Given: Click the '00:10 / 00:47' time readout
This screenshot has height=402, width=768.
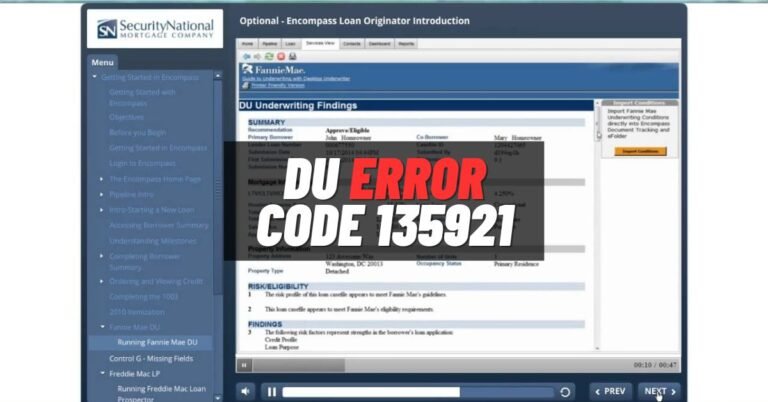Looking at the screenshot, I should pos(655,365).
